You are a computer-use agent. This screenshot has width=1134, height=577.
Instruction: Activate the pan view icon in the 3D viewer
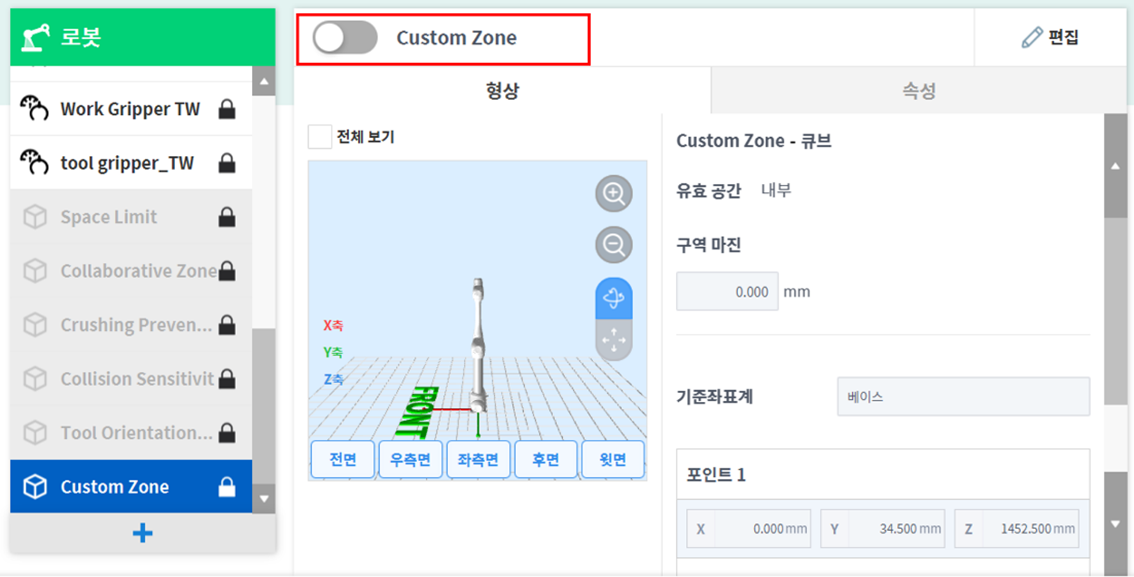coord(614,340)
